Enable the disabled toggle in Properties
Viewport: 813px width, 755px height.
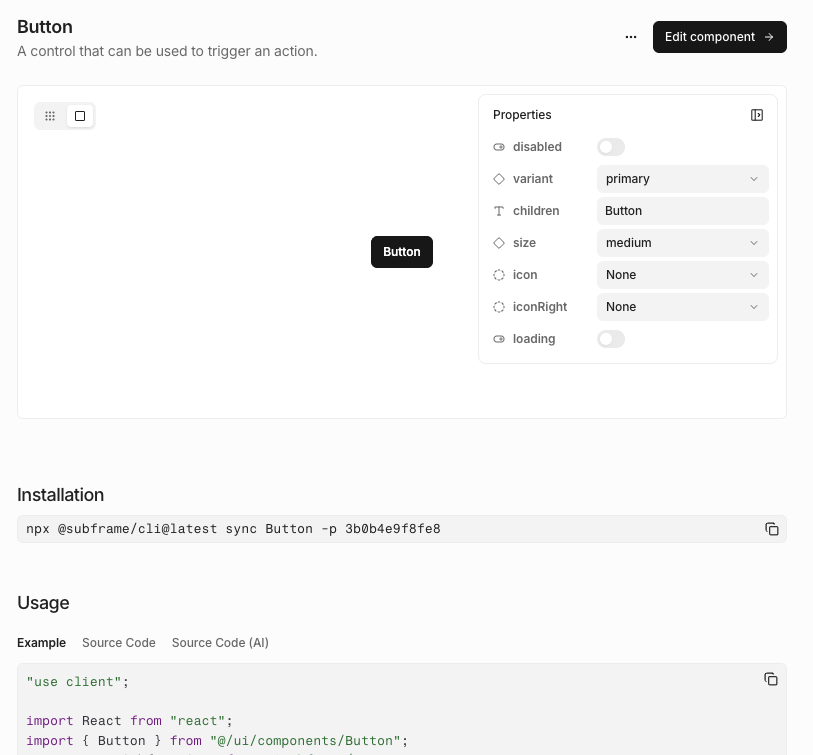click(x=611, y=147)
